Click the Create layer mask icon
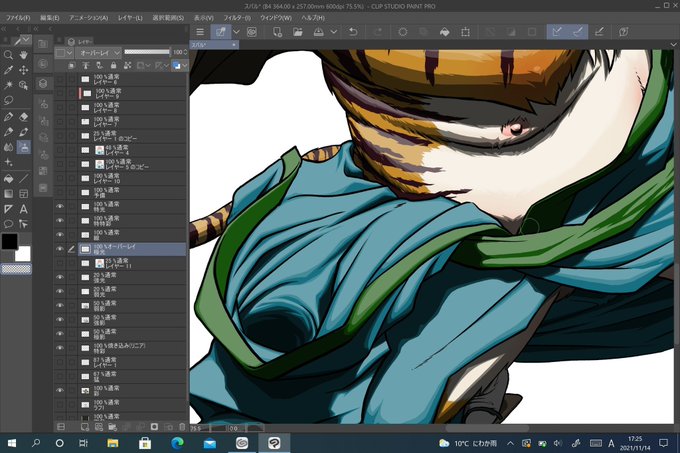The height and width of the screenshot is (453, 680). (x=154, y=427)
